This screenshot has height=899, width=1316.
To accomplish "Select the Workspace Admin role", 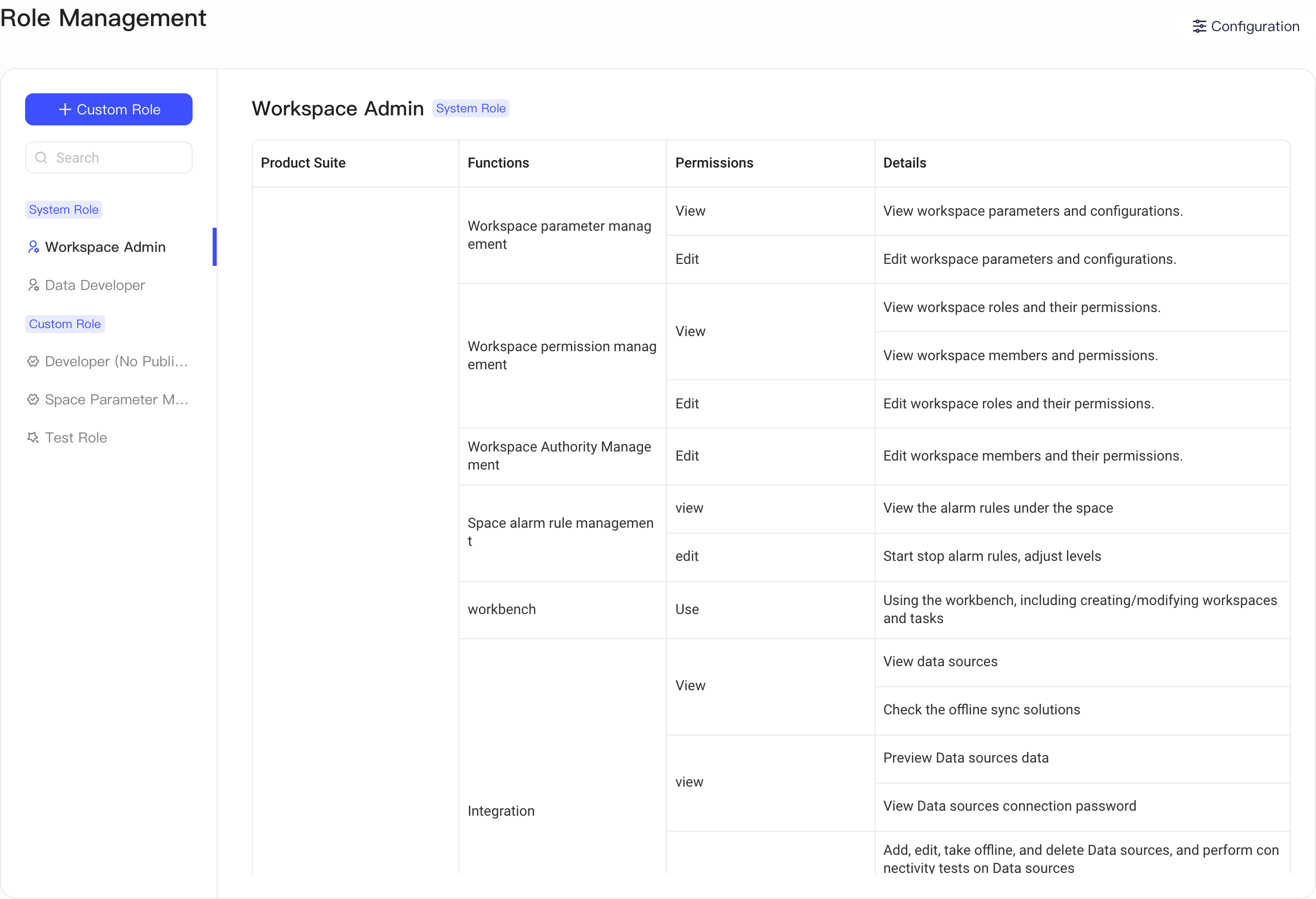I will coord(109,247).
